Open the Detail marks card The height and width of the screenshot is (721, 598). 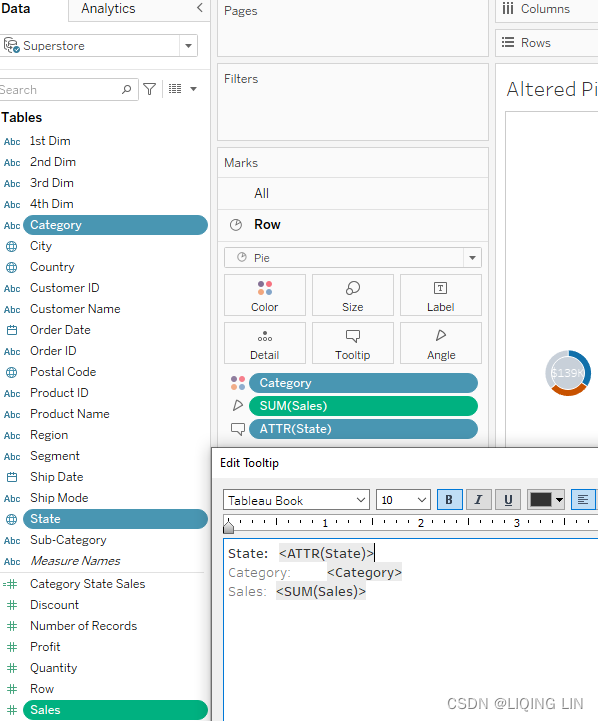(x=265, y=343)
